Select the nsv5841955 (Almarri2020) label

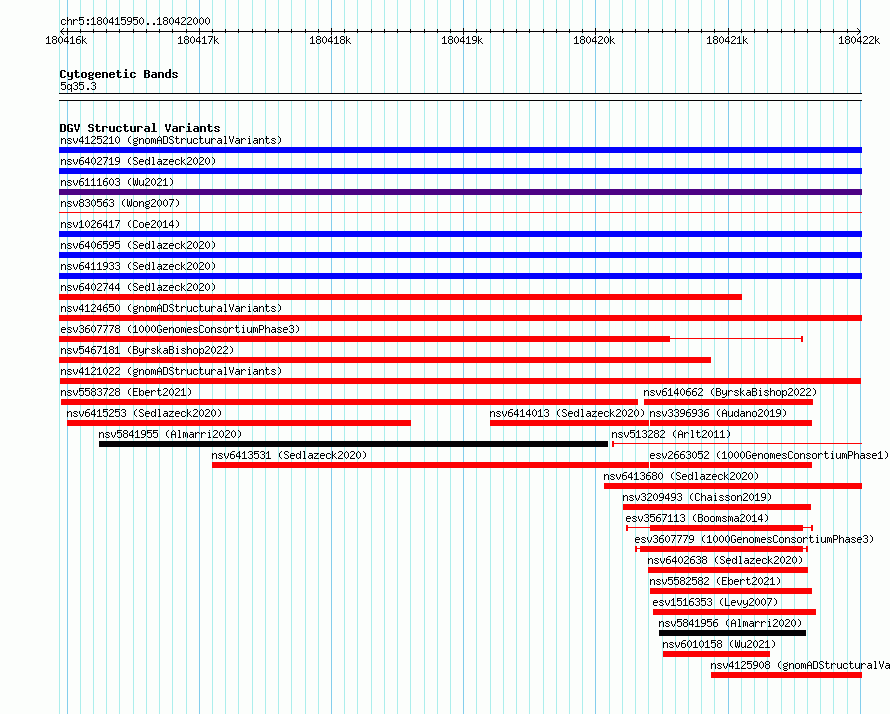(x=170, y=434)
